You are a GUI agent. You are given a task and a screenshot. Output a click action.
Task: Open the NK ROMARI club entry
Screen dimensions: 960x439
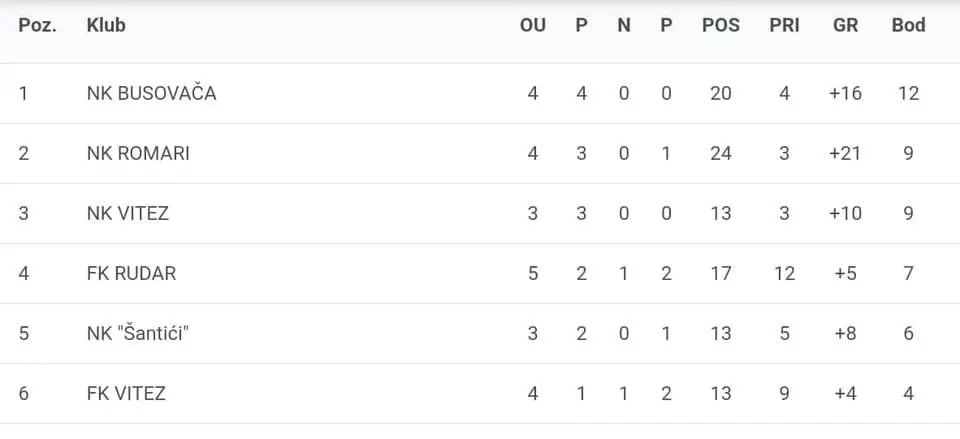coord(138,153)
